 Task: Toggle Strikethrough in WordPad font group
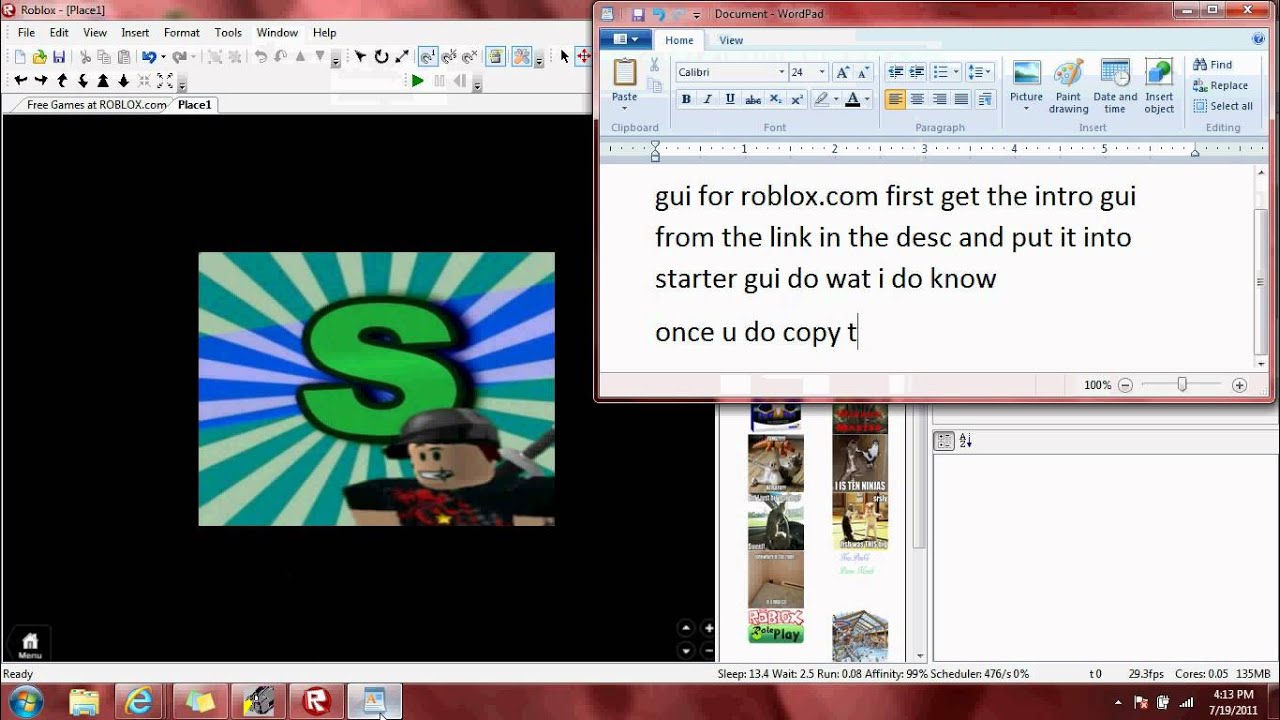coord(753,99)
